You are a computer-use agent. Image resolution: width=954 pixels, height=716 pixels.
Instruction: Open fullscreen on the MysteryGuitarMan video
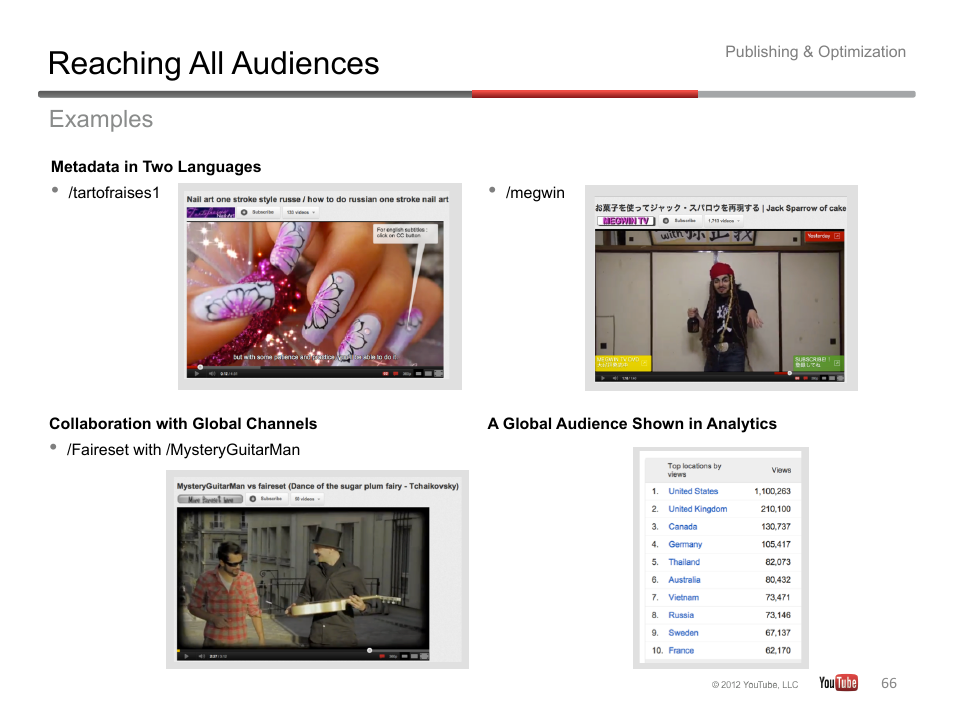point(423,656)
